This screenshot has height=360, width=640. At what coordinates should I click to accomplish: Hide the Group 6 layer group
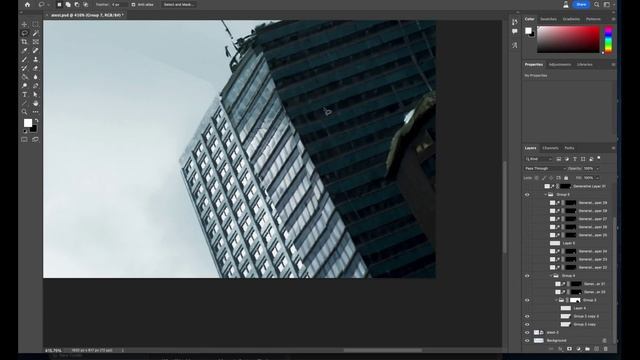527,195
